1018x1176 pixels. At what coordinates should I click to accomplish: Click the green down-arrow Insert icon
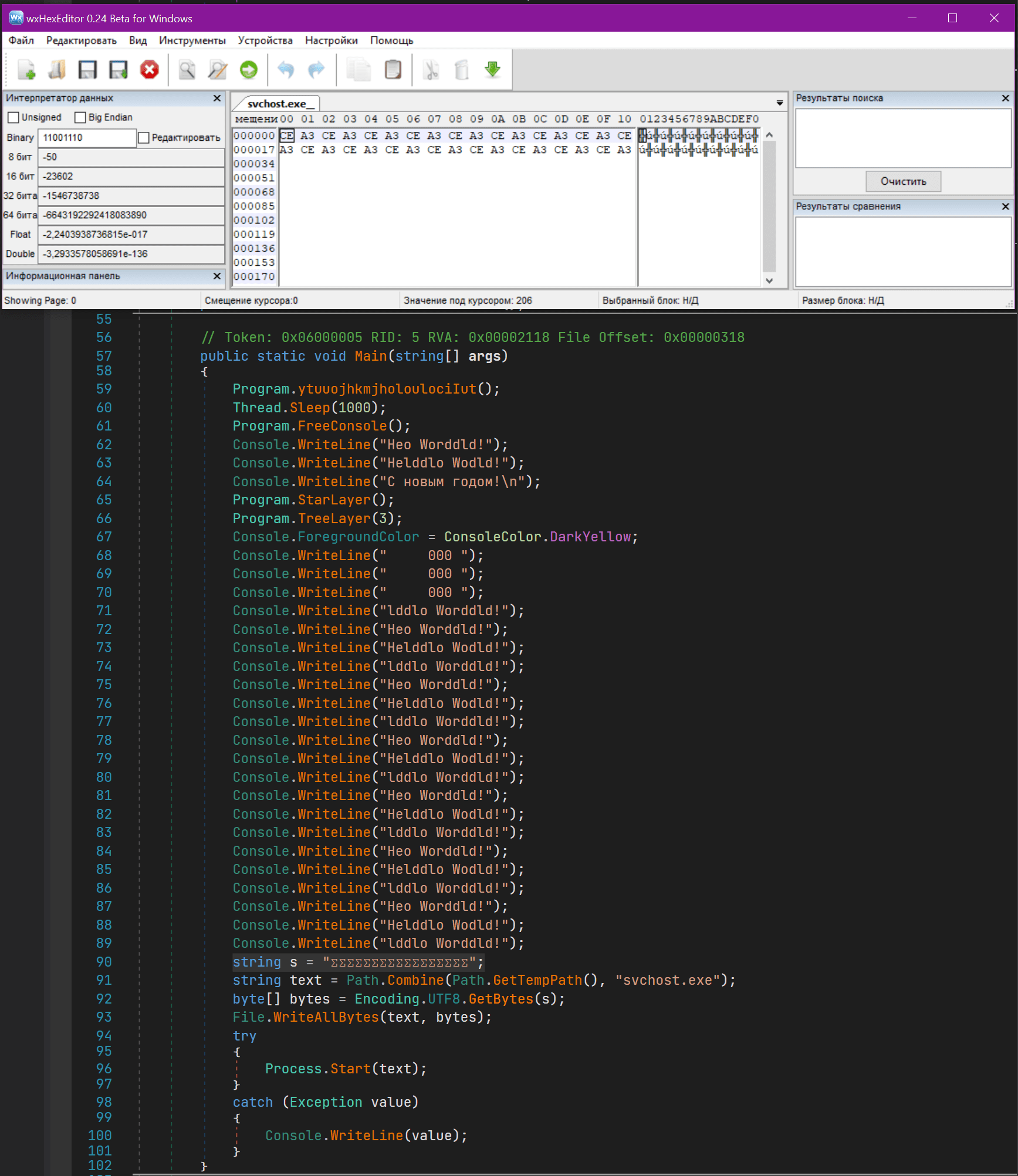pos(492,70)
